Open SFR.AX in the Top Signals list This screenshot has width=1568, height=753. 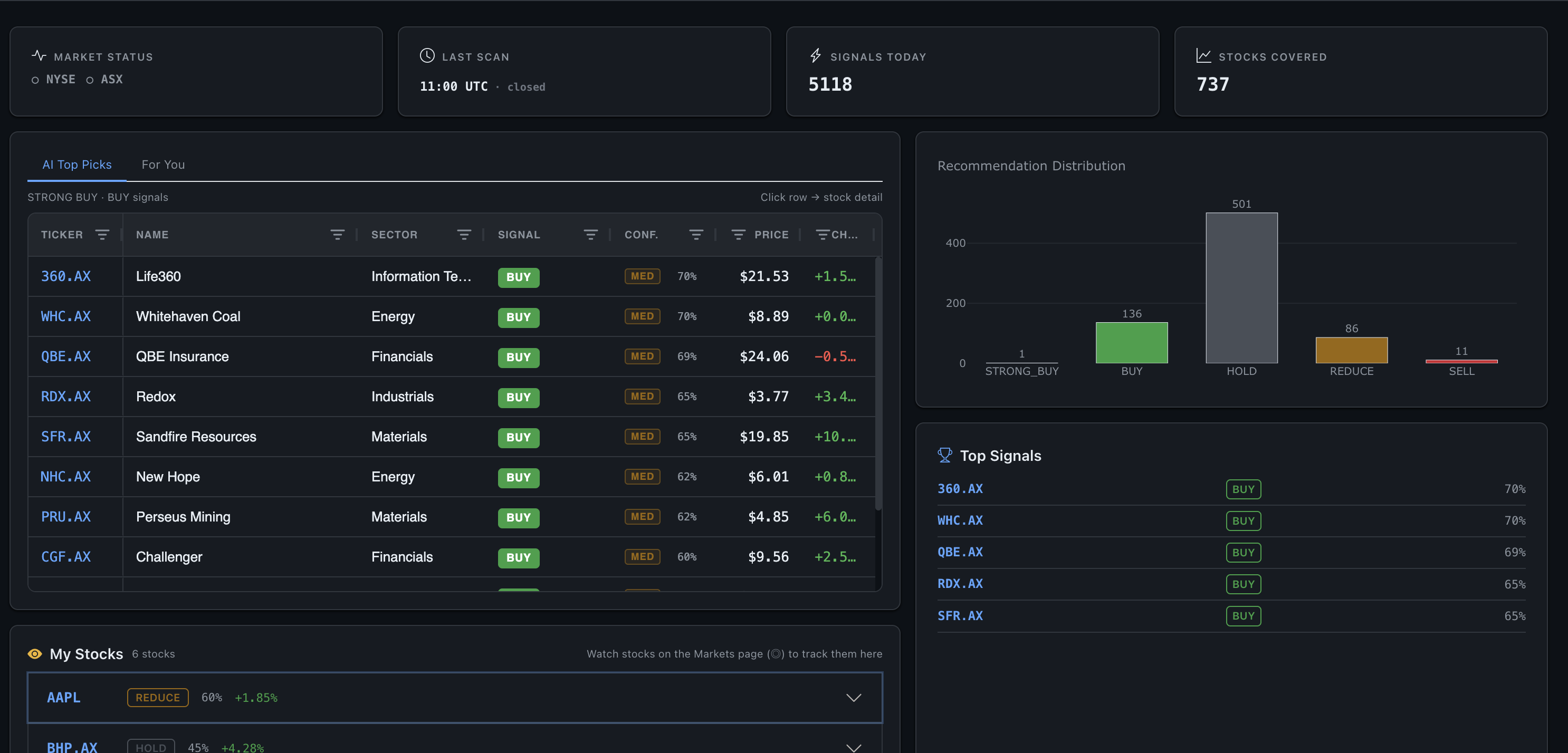coord(960,615)
